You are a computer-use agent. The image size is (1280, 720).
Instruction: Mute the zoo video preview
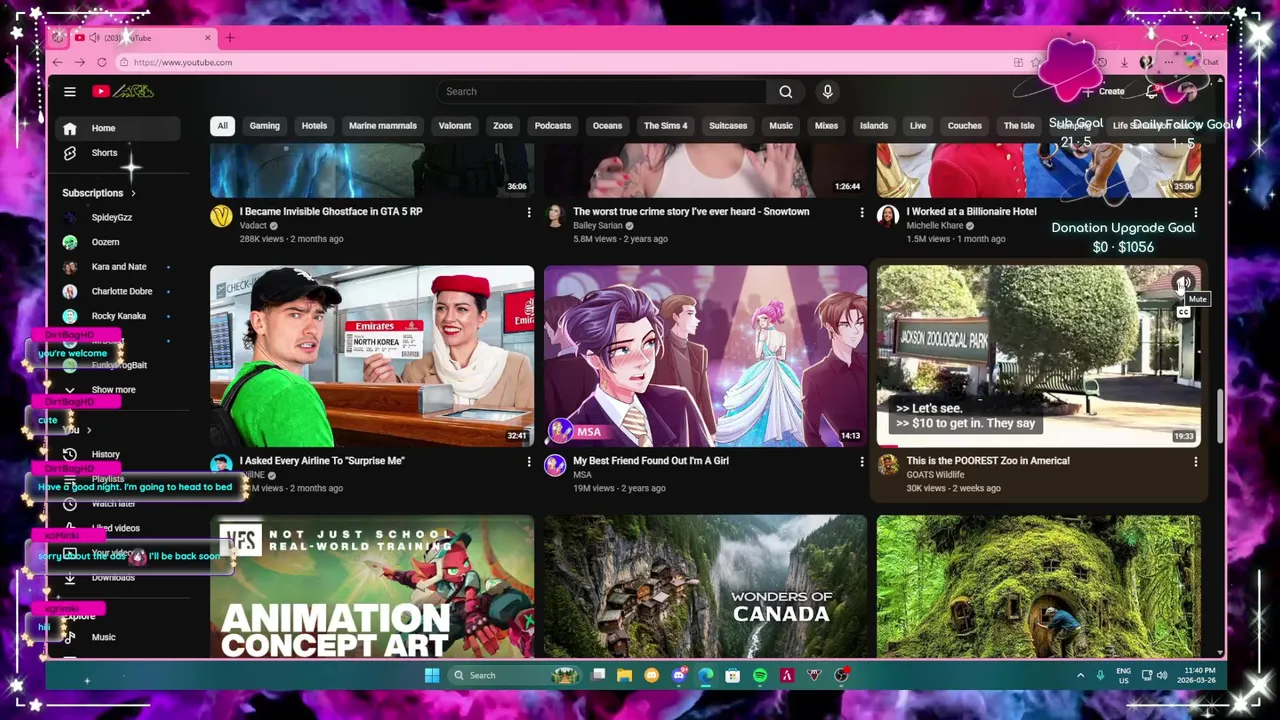pyautogui.click(x=1183, y=282)
